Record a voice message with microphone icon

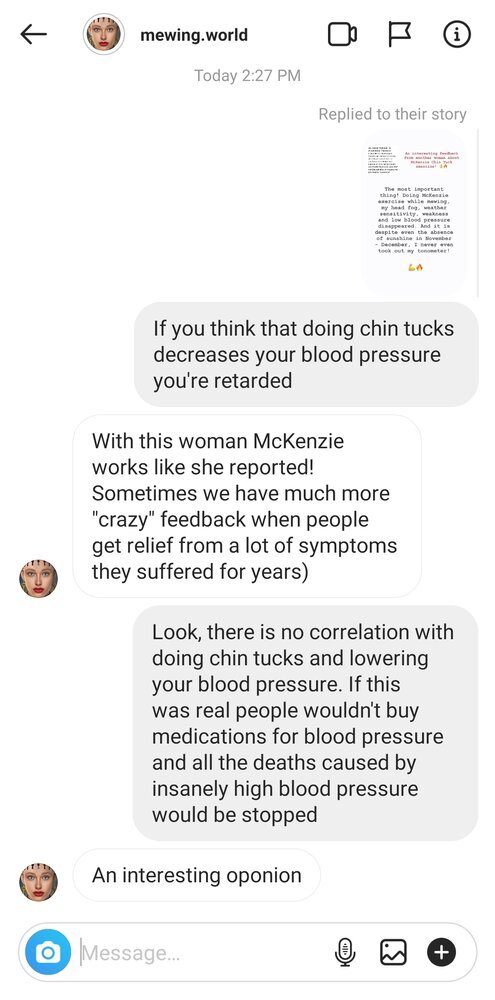345,953
